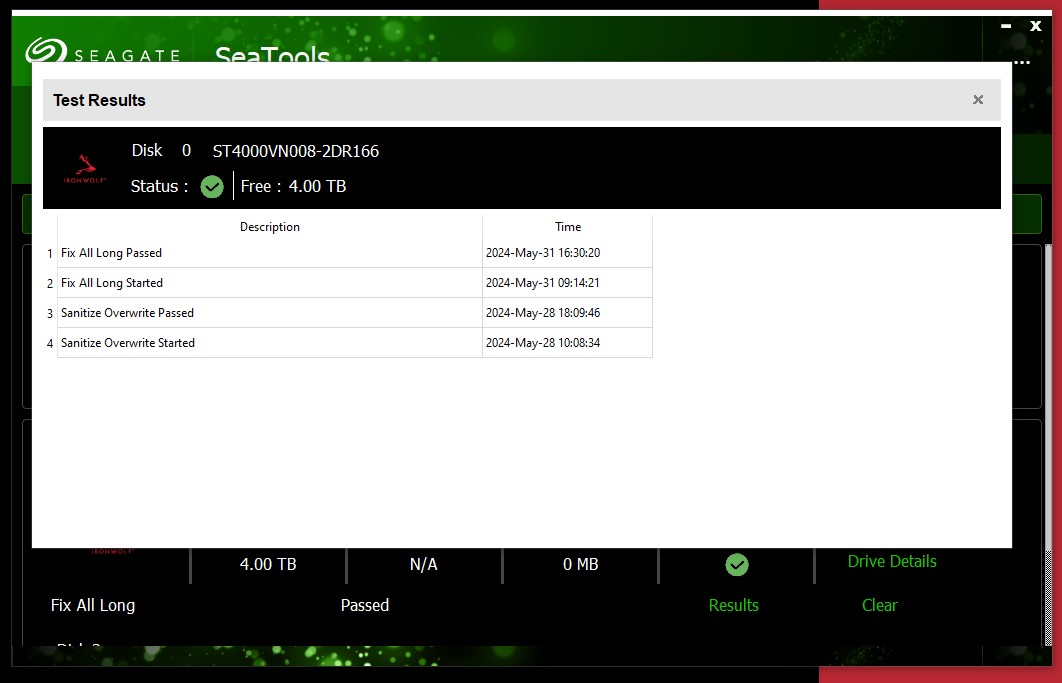Click the Seagate logo in the header
1062x683 pixels.
click(x=102, y=53)
